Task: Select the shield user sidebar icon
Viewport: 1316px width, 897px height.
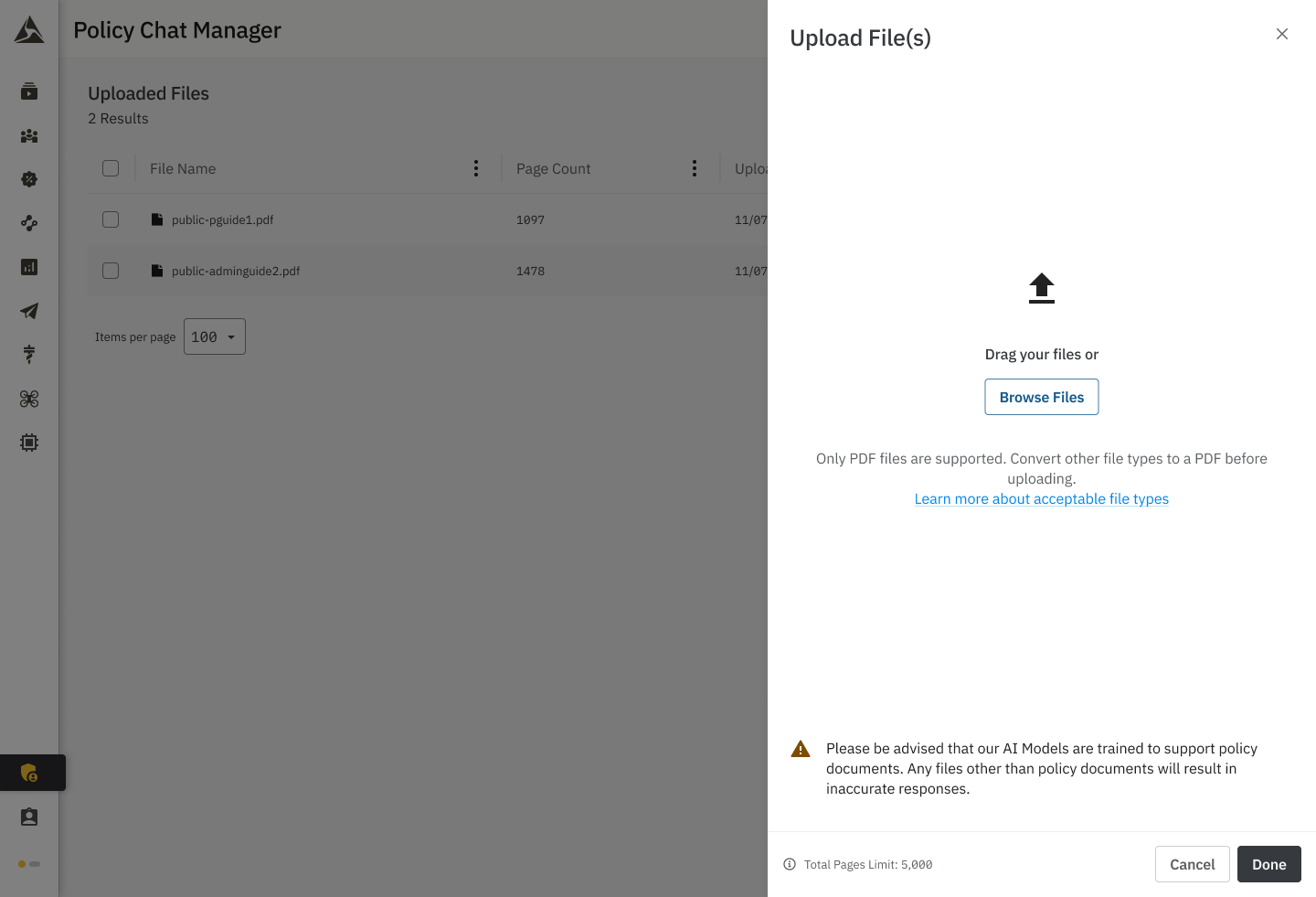Action: (29, 773)
